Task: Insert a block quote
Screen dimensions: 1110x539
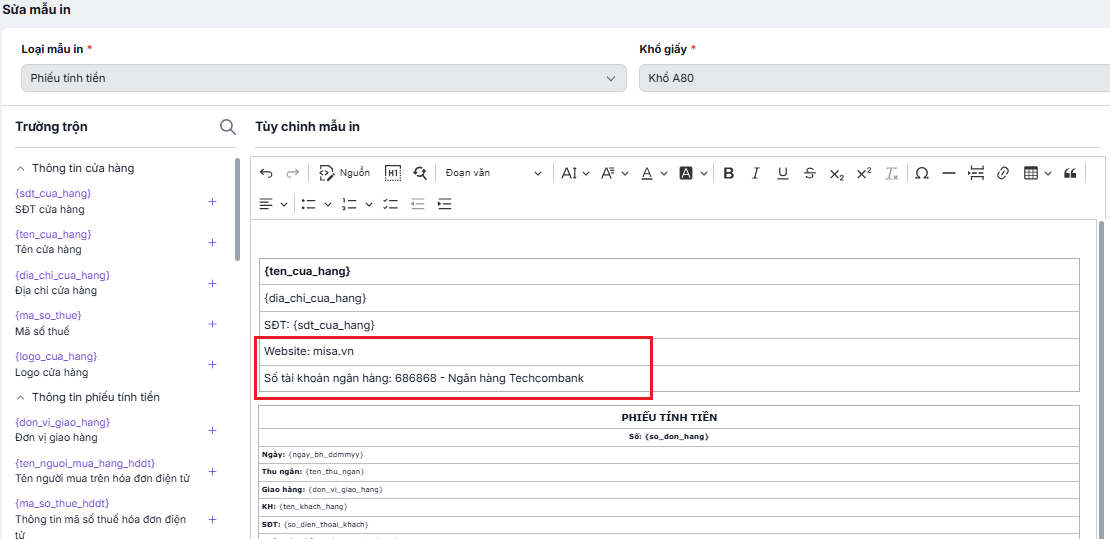Action: click(1070, 173)
